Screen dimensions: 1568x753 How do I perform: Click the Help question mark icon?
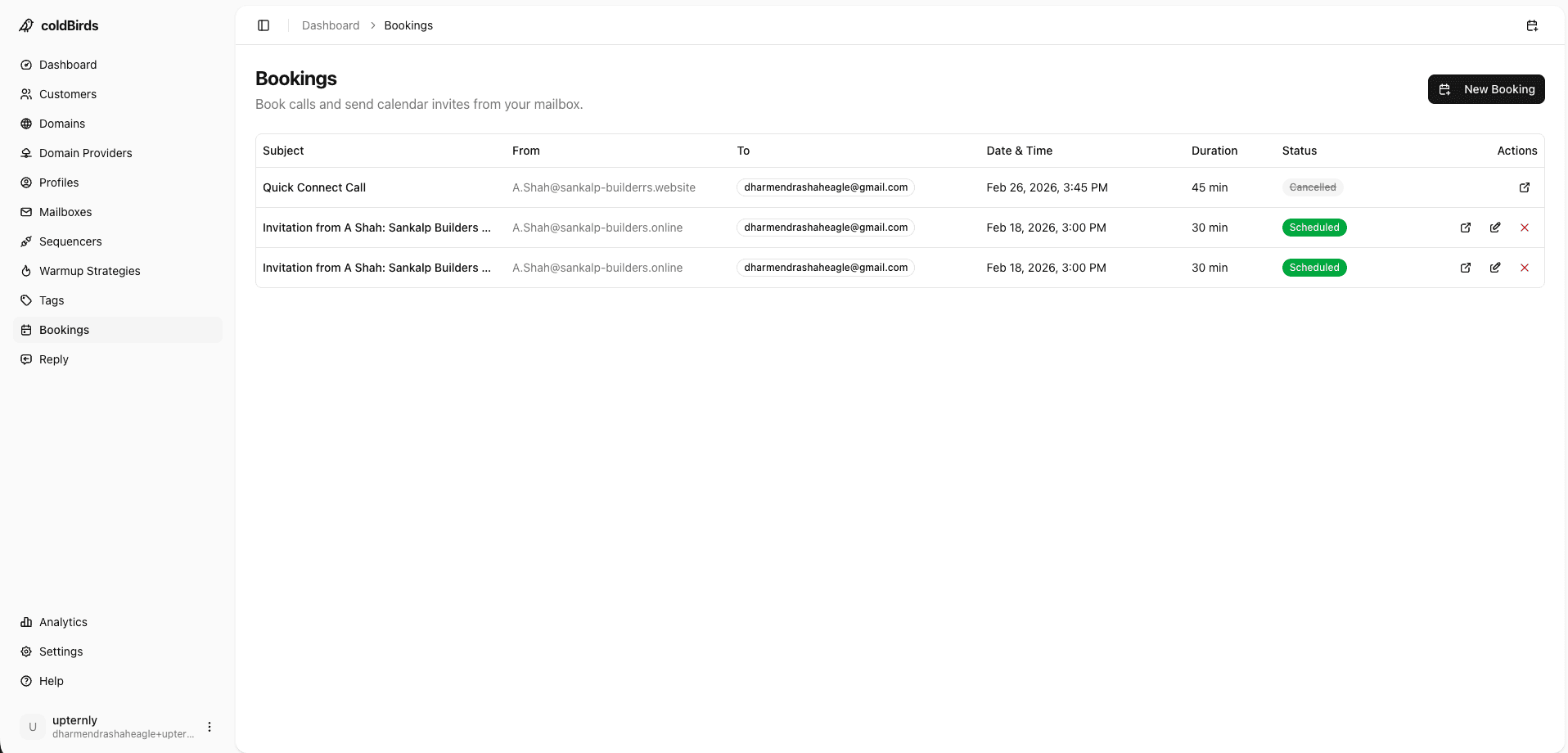pos(26,681)
